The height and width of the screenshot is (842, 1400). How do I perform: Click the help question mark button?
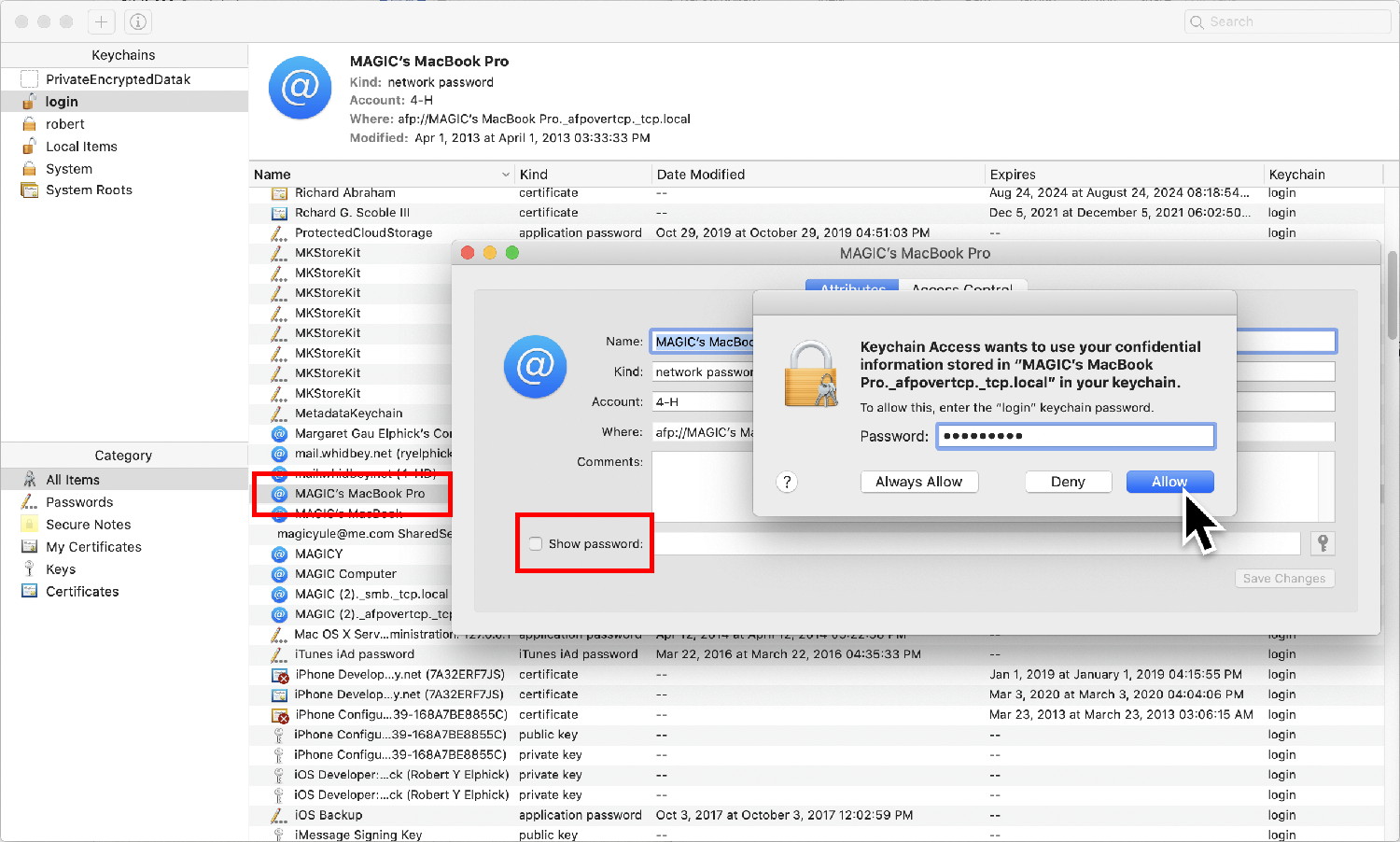787,482
